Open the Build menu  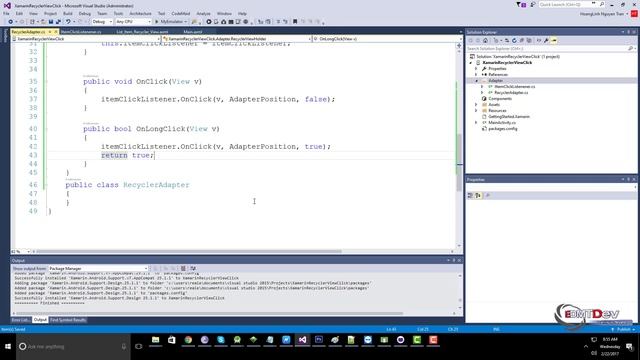[x=68, y=13]
